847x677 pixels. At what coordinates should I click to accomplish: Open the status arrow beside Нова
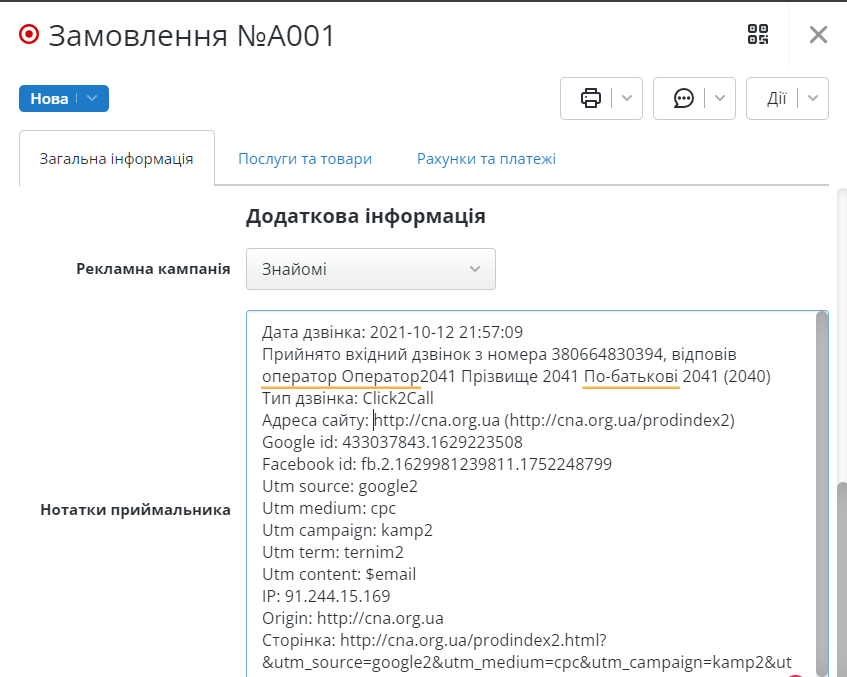click(x=92, y=98)
